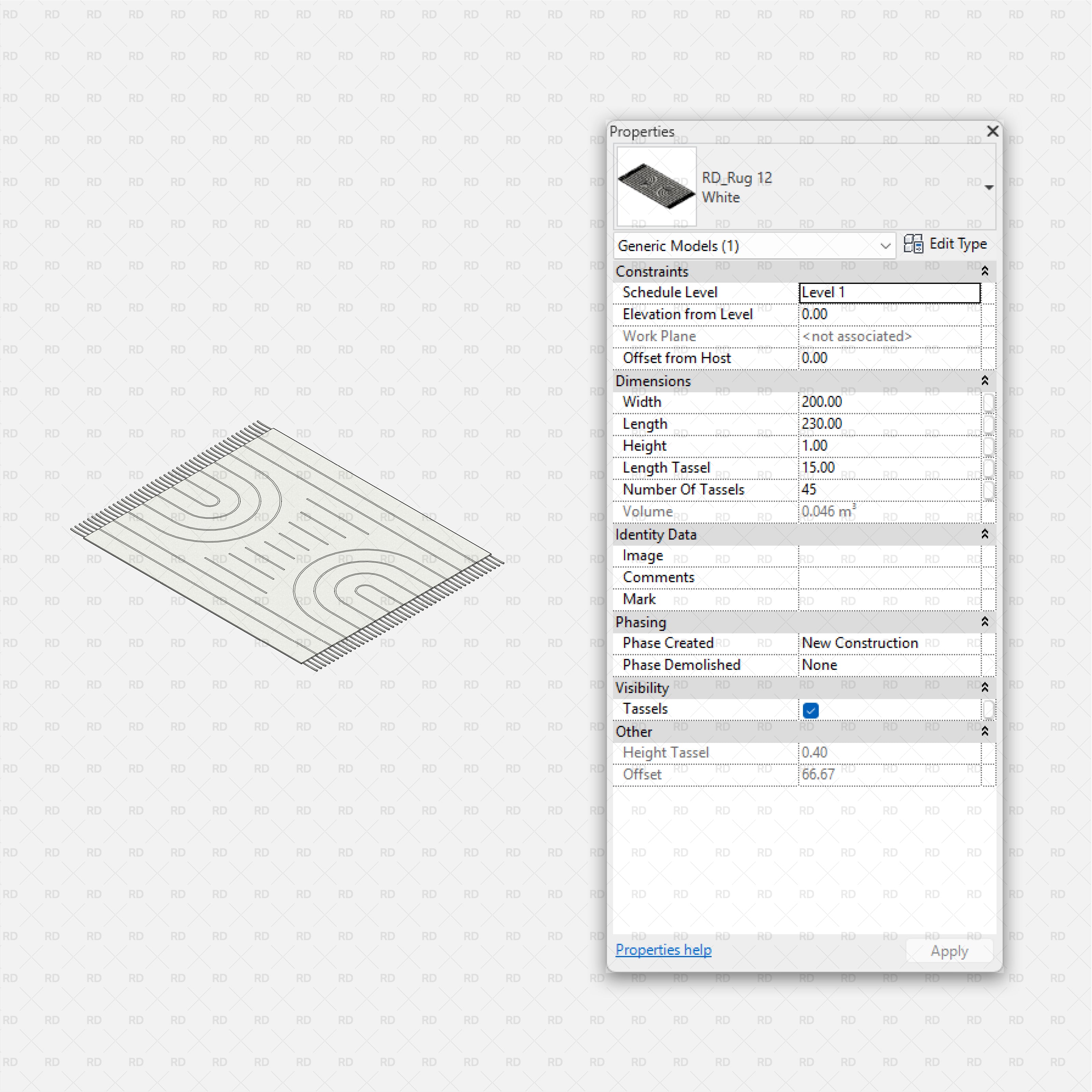Close the Properties panel
1092x1092 pixels.
[x=992, y=131]
